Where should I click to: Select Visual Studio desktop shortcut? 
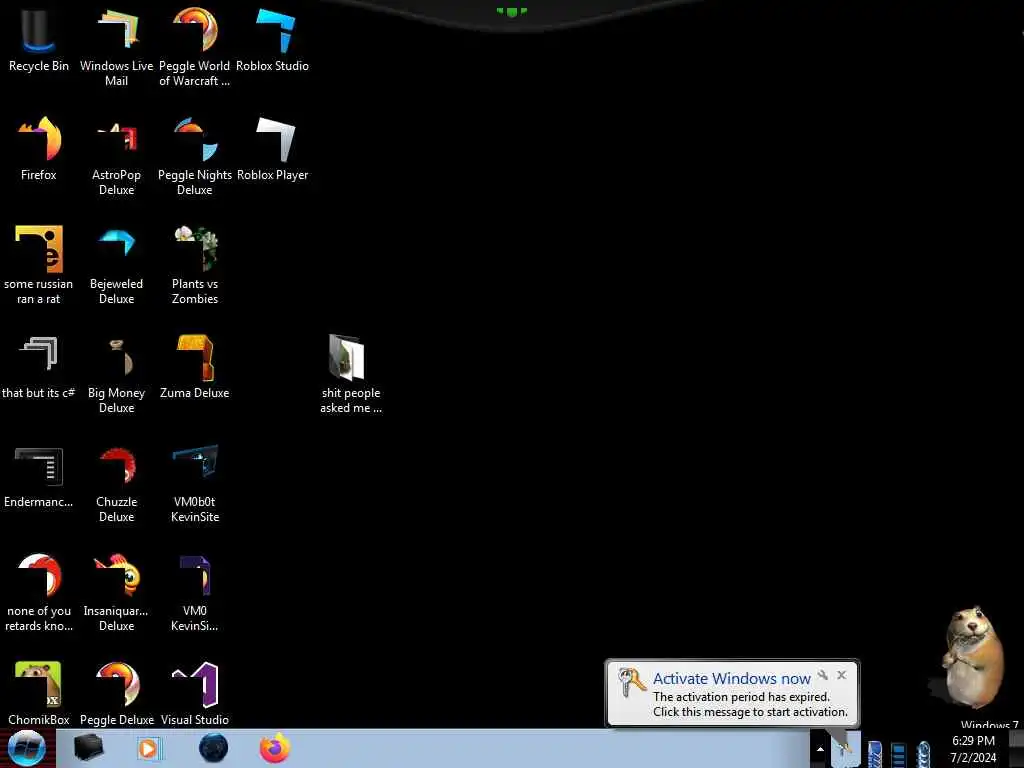[195, 694]
